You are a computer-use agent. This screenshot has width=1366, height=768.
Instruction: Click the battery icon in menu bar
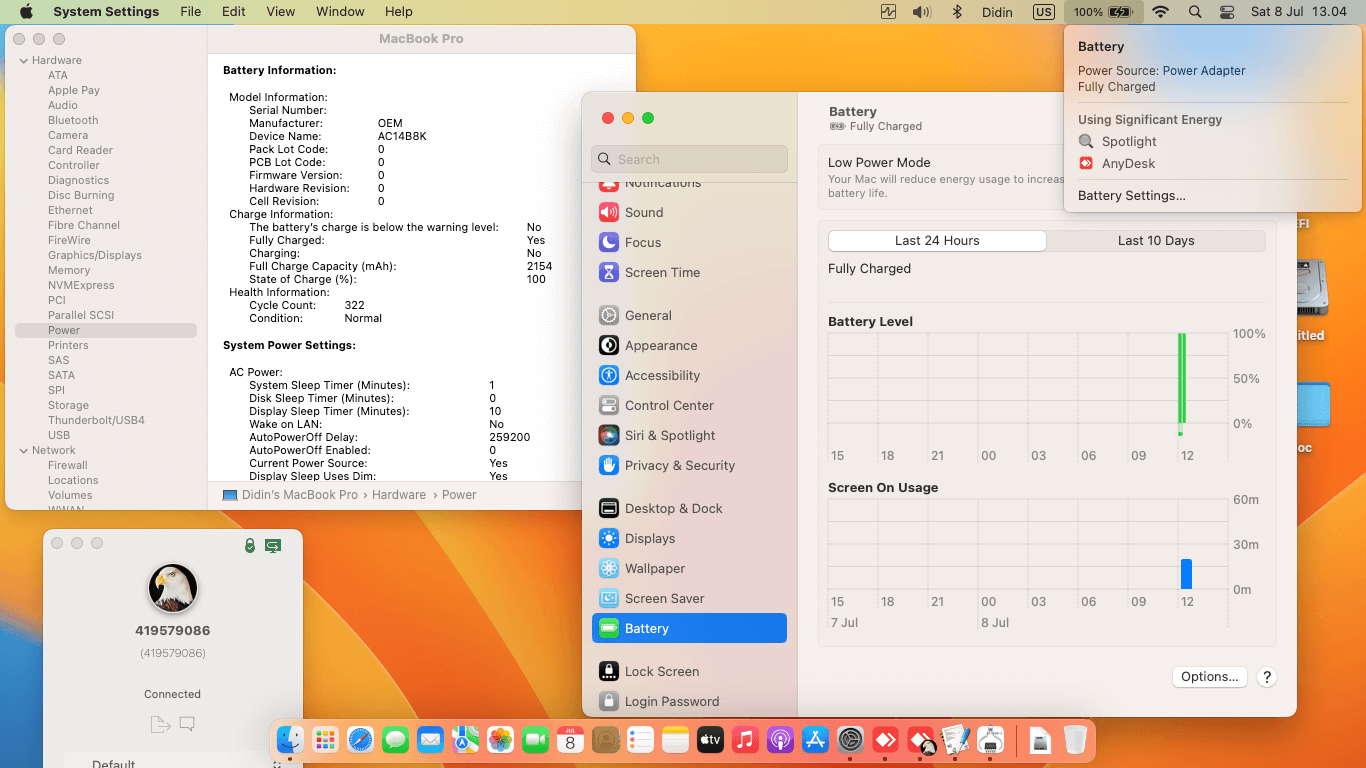tap(1118, 12)
